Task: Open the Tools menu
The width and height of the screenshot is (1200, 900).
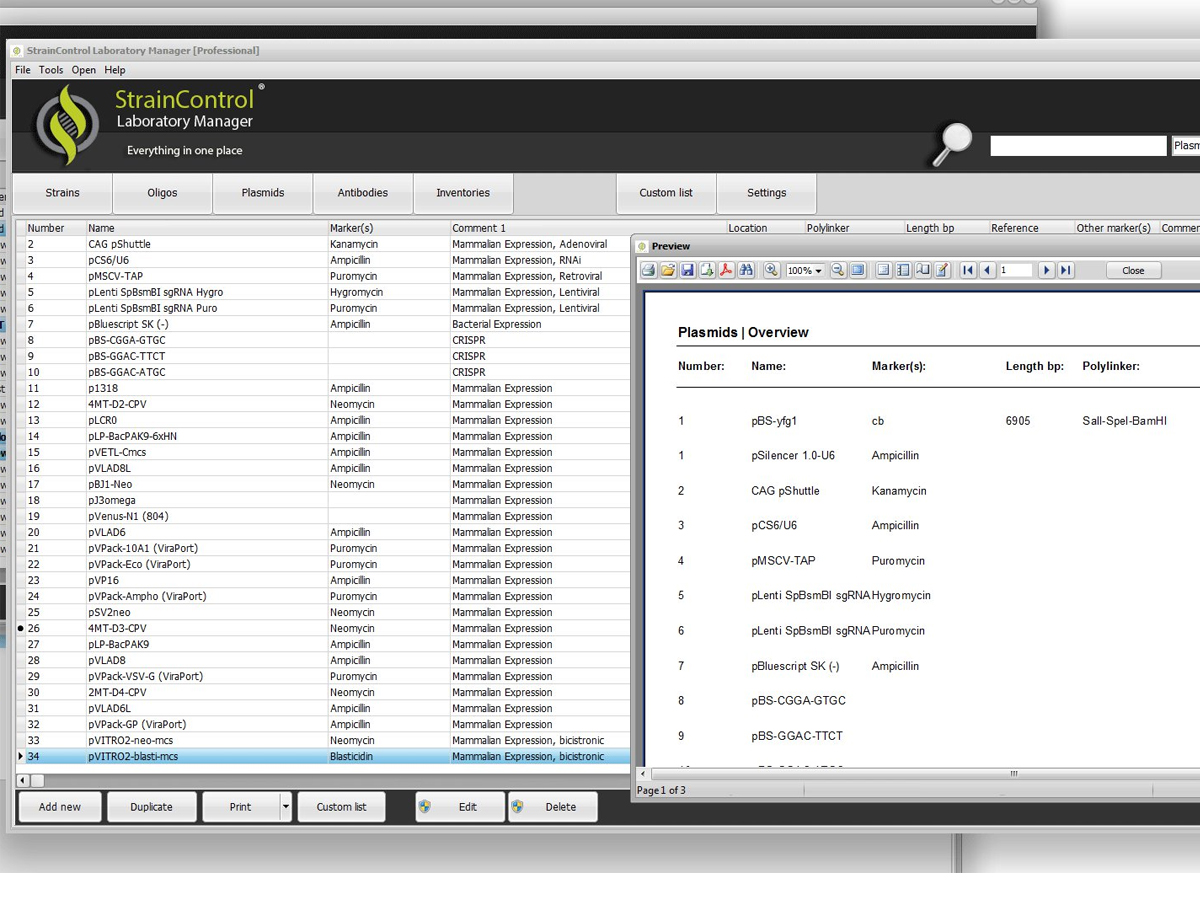Action: (51, 70)
